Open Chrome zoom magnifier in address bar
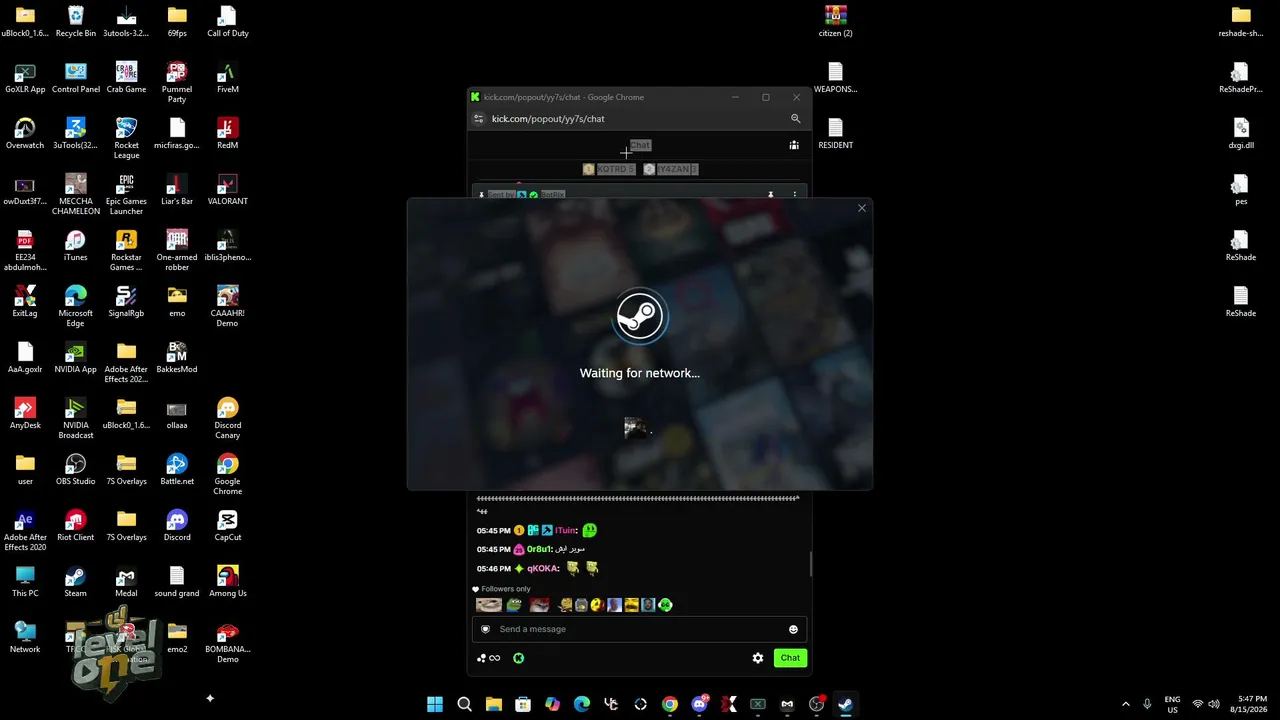 point(796,119)
